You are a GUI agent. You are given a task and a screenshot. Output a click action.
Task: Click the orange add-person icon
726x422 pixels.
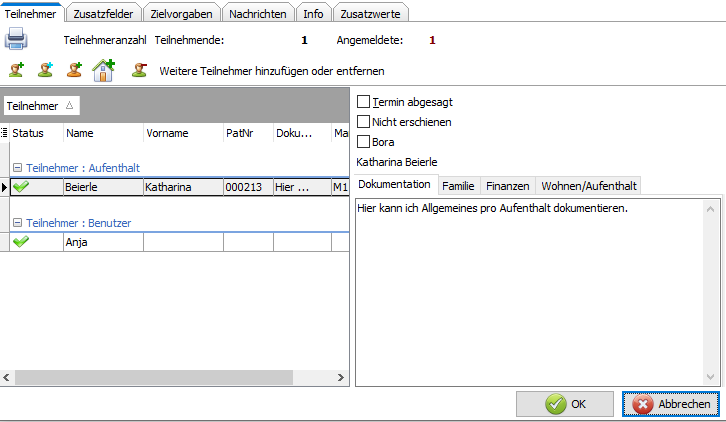coord(75,70)
